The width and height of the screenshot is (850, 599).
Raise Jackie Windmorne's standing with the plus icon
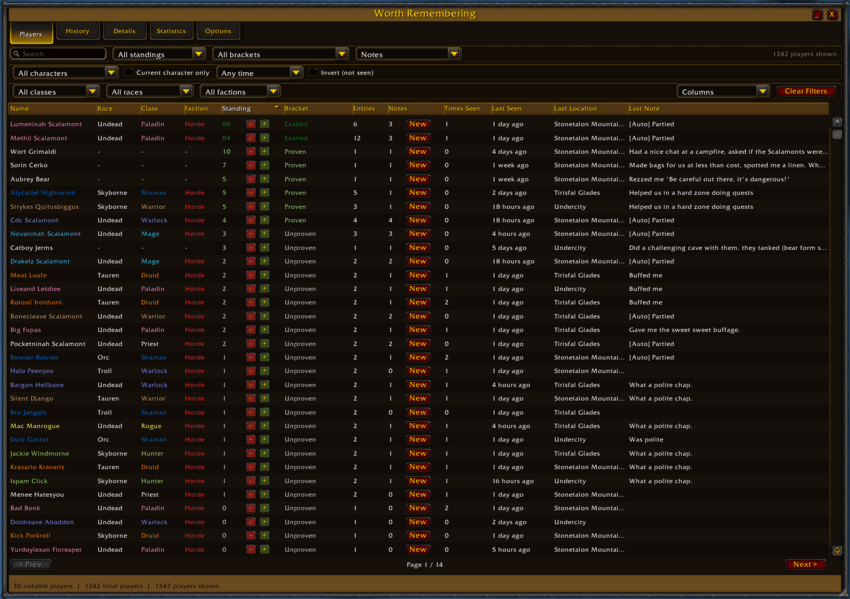pos(265,454)
